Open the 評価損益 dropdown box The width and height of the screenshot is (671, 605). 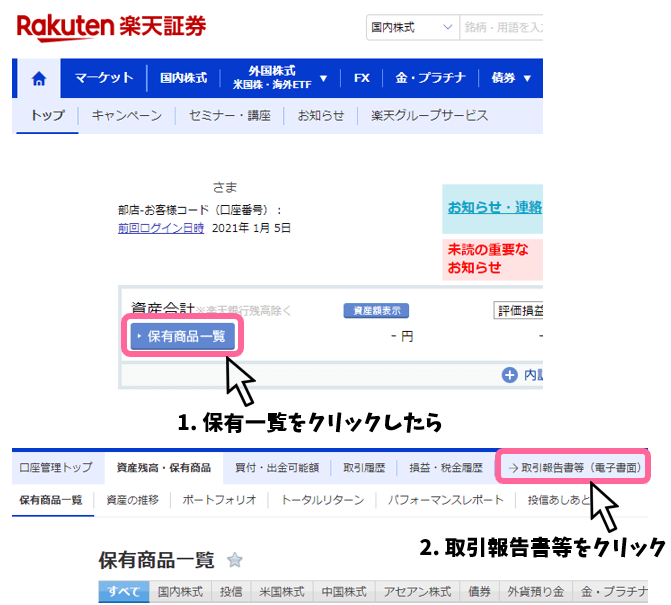click(x=519, y=311)
